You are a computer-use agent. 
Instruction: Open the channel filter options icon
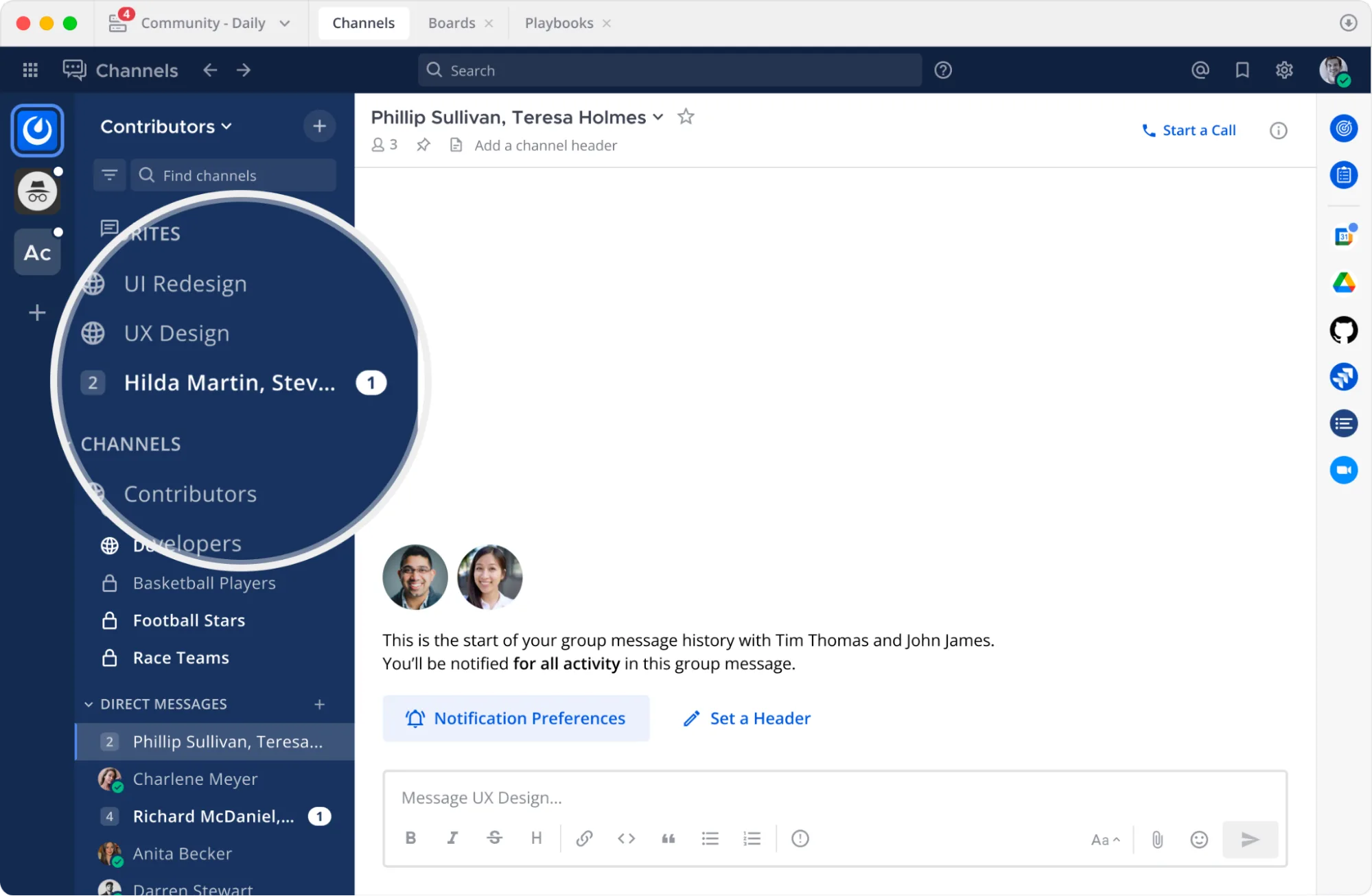pos(110,175)
